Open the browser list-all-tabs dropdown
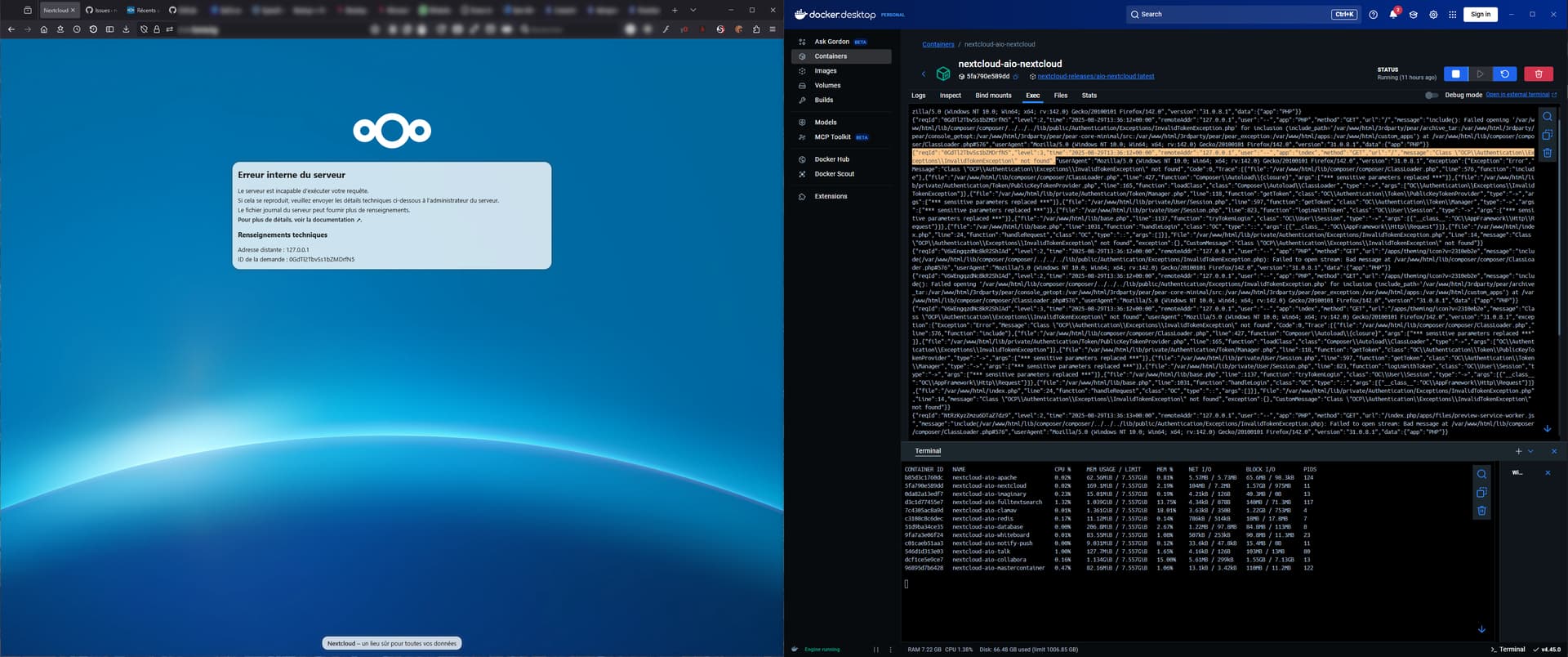This screenshot has width=1568, height=657. pyautogui.click(x=693, y=11)
